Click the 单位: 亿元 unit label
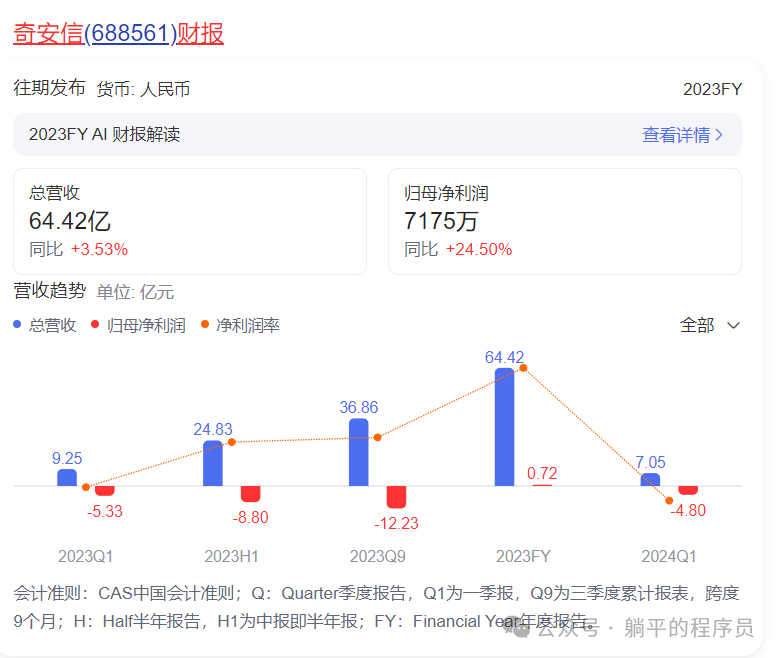 135,292
